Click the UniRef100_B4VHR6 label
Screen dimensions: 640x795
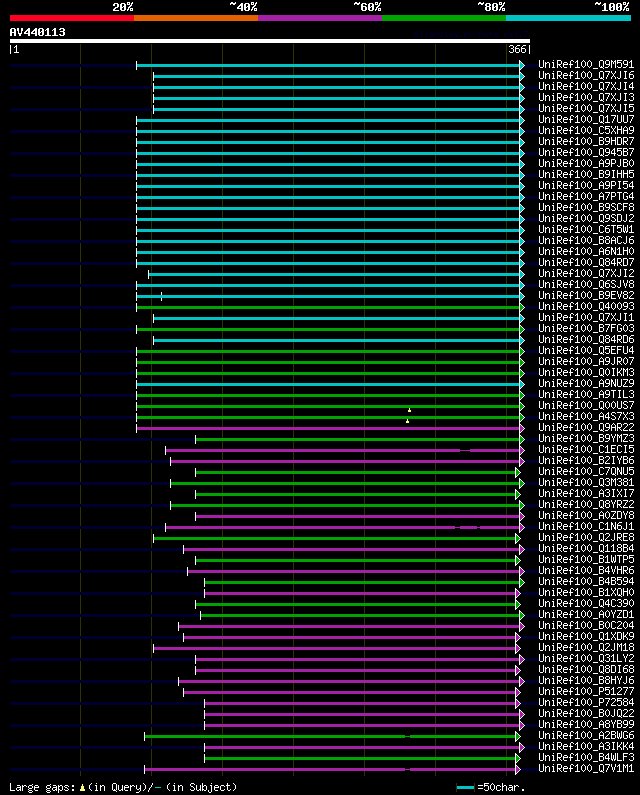tap(586, 570)
